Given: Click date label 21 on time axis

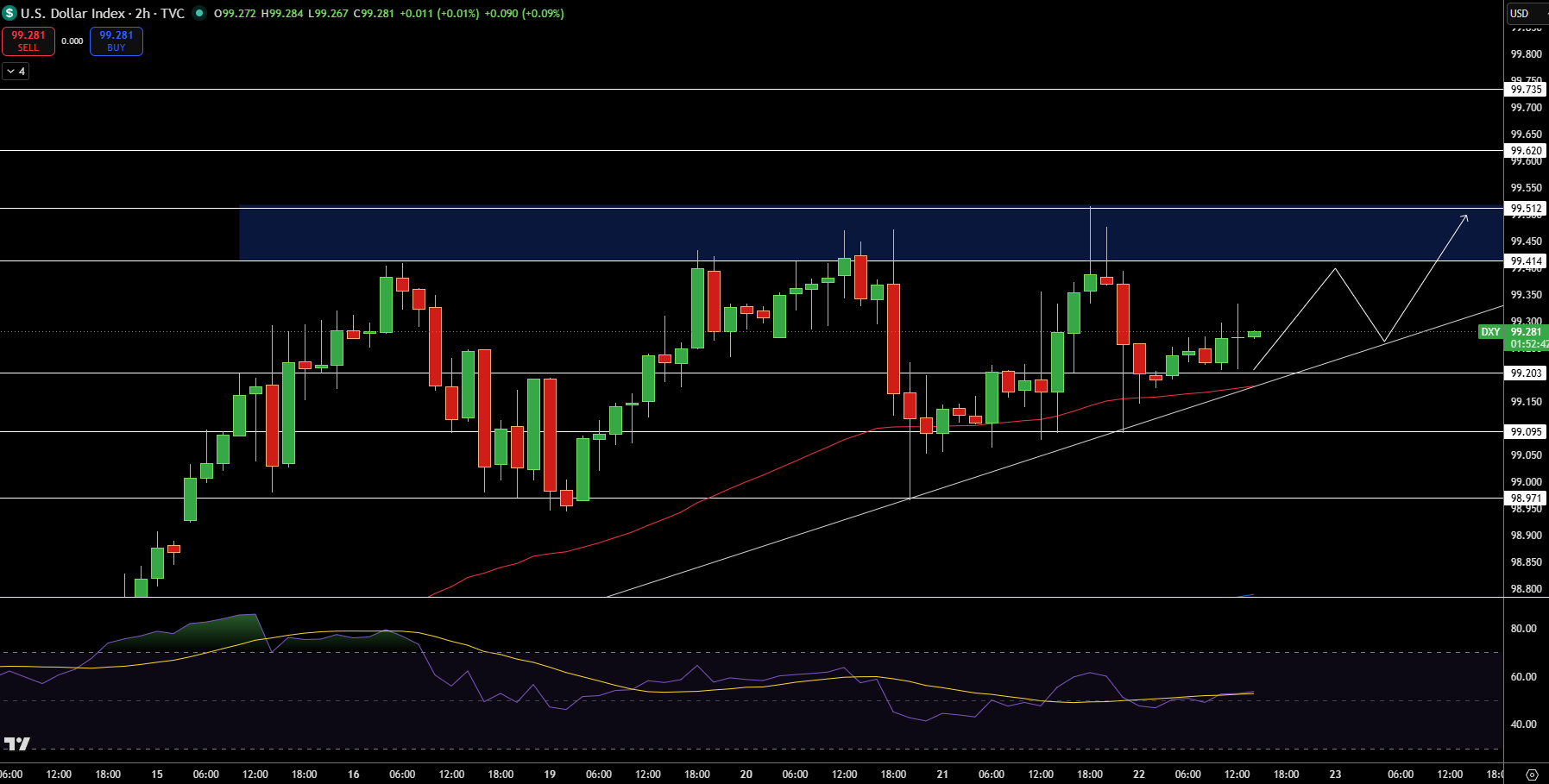Looking at the screenshot, I should pyautogui.click(x=942, y=774).
